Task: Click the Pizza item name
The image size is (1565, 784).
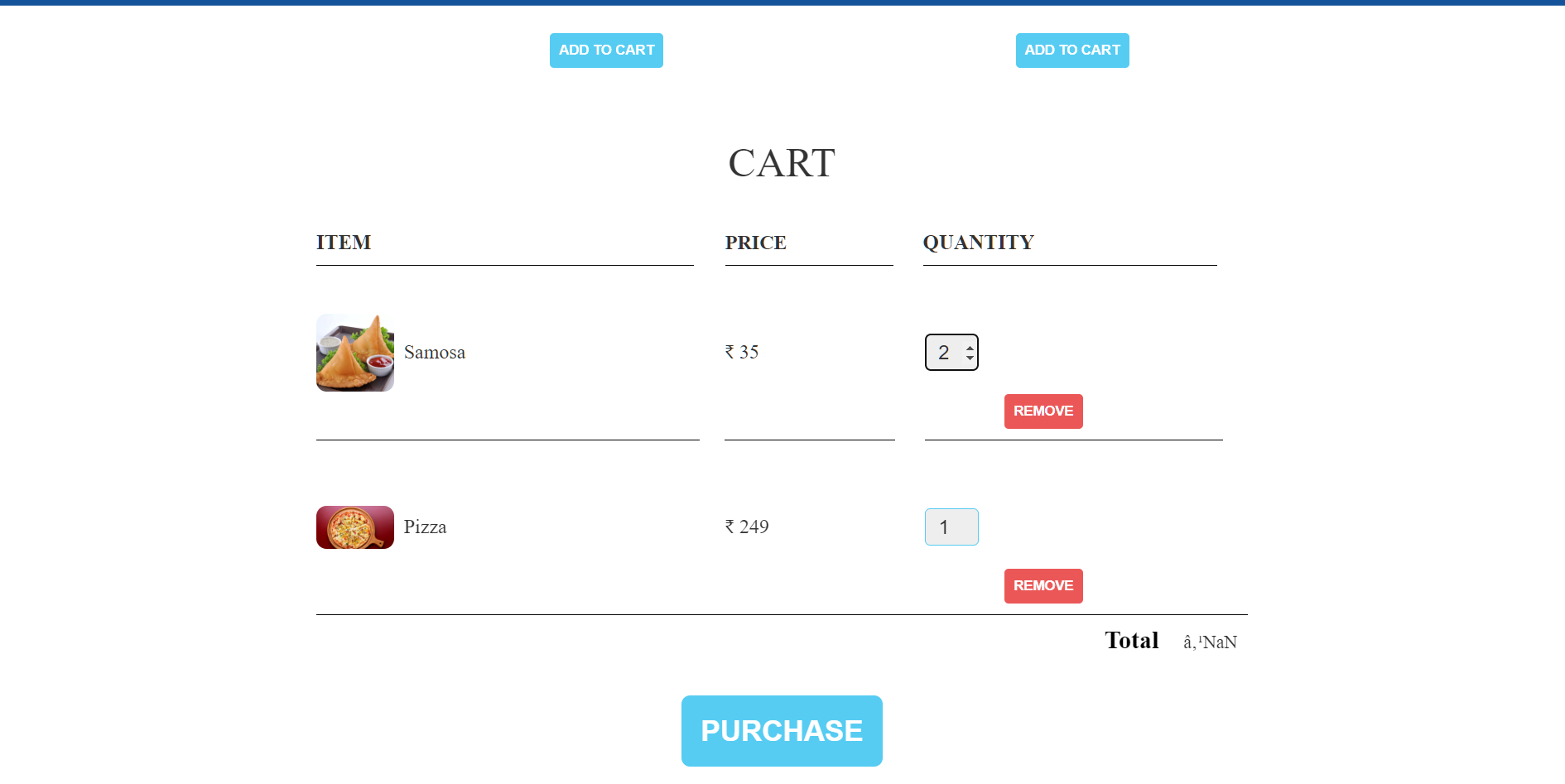Action: click(x=425, y=527)
